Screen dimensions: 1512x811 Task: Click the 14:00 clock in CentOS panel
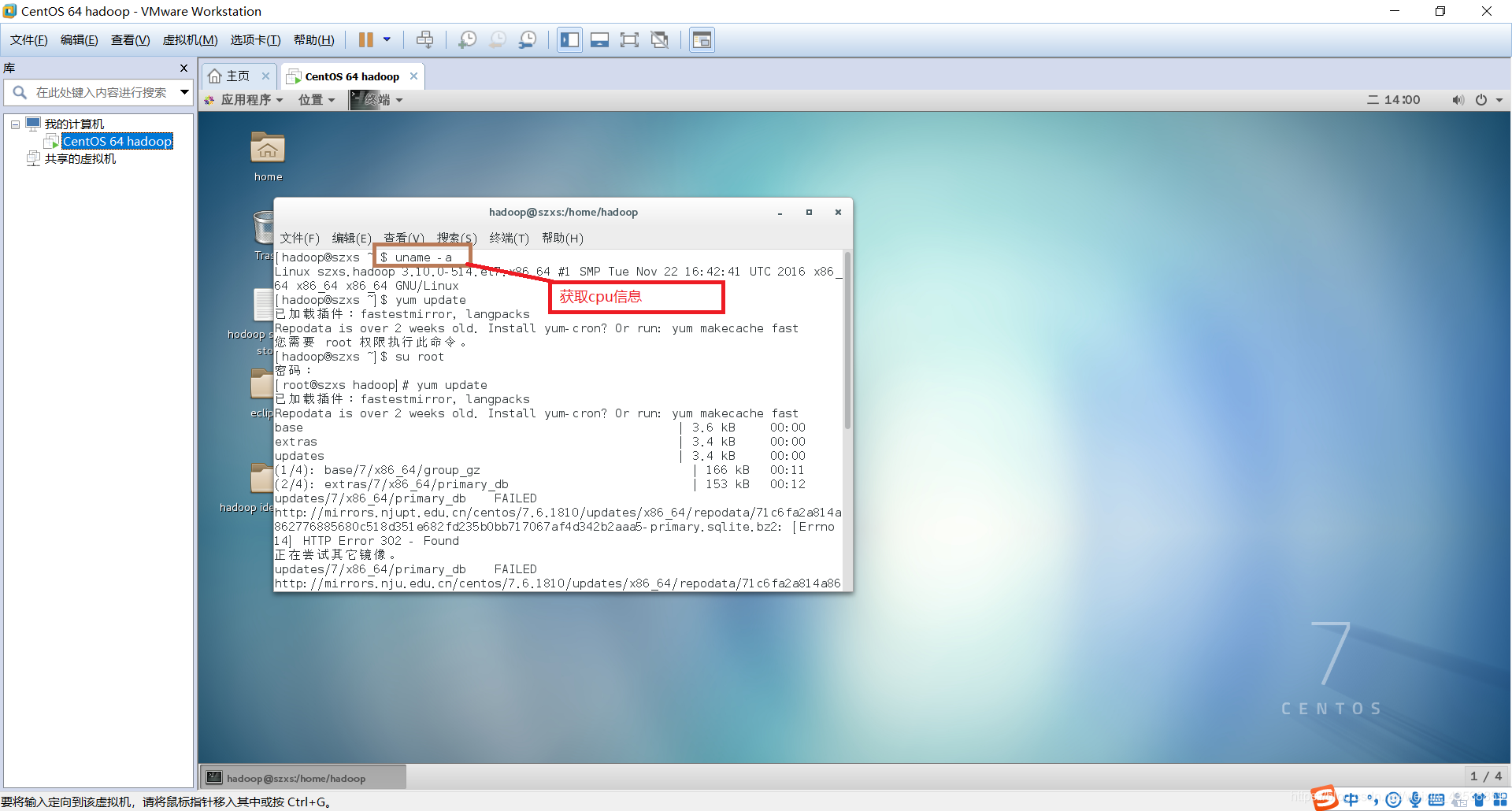click(x=1395, y=100)
